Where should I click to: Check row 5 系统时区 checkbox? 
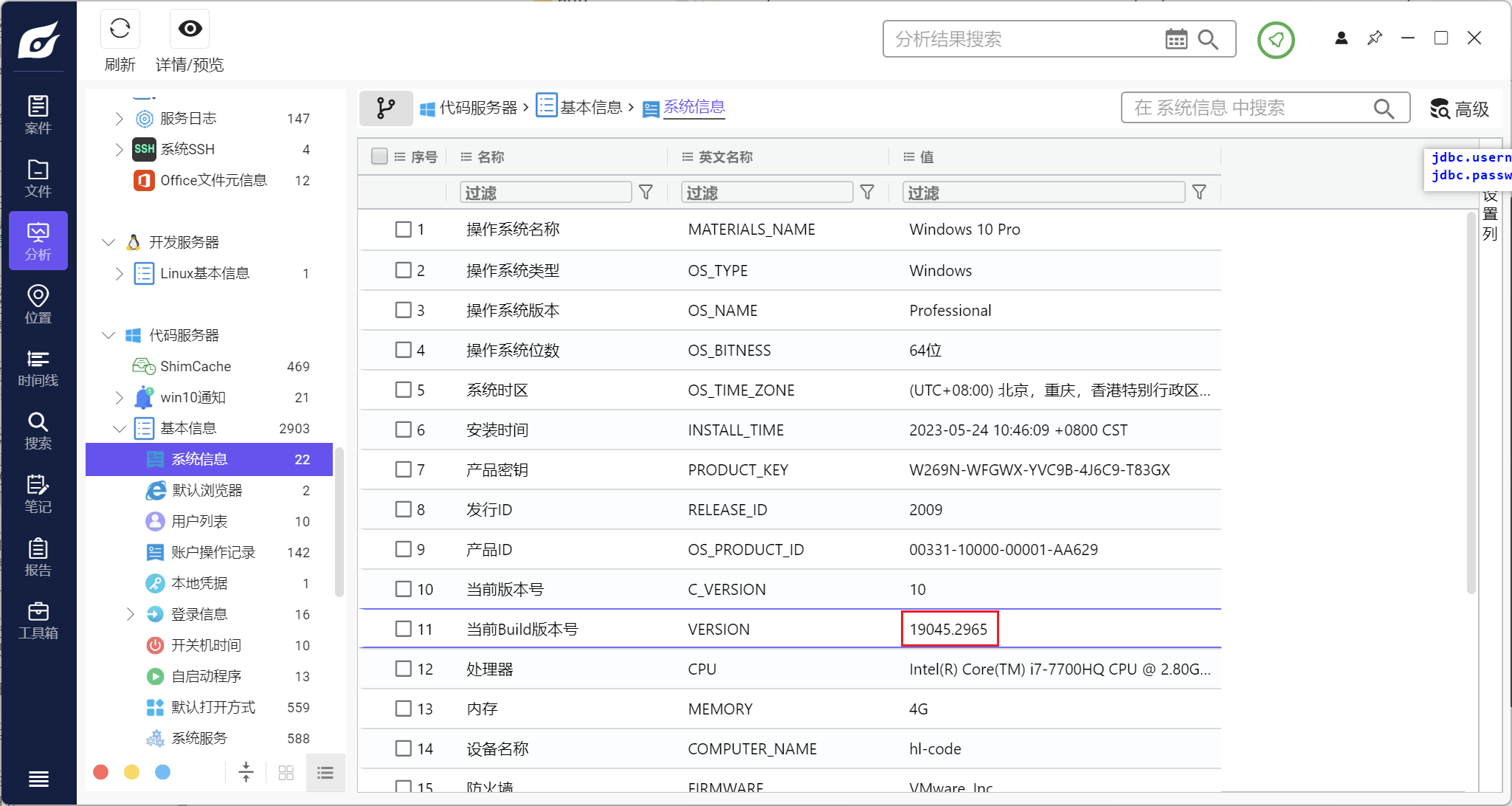pos(403,390)
